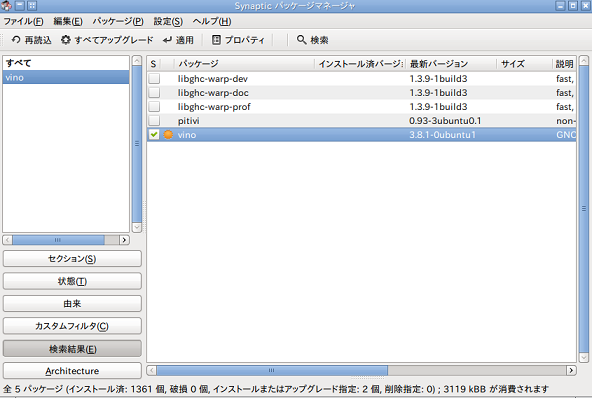Click the package table vertical scrollbar thumb
592x398 pixels.
pyautogui.click(x=584, y=208)
